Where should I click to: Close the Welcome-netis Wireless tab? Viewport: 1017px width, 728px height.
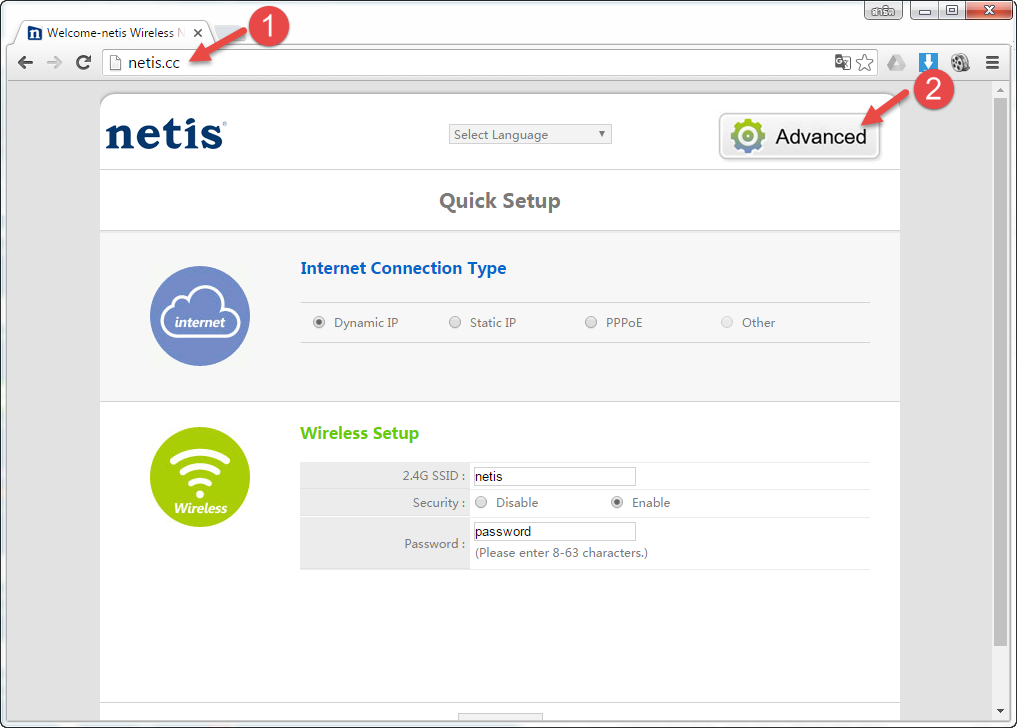[198, 32]
